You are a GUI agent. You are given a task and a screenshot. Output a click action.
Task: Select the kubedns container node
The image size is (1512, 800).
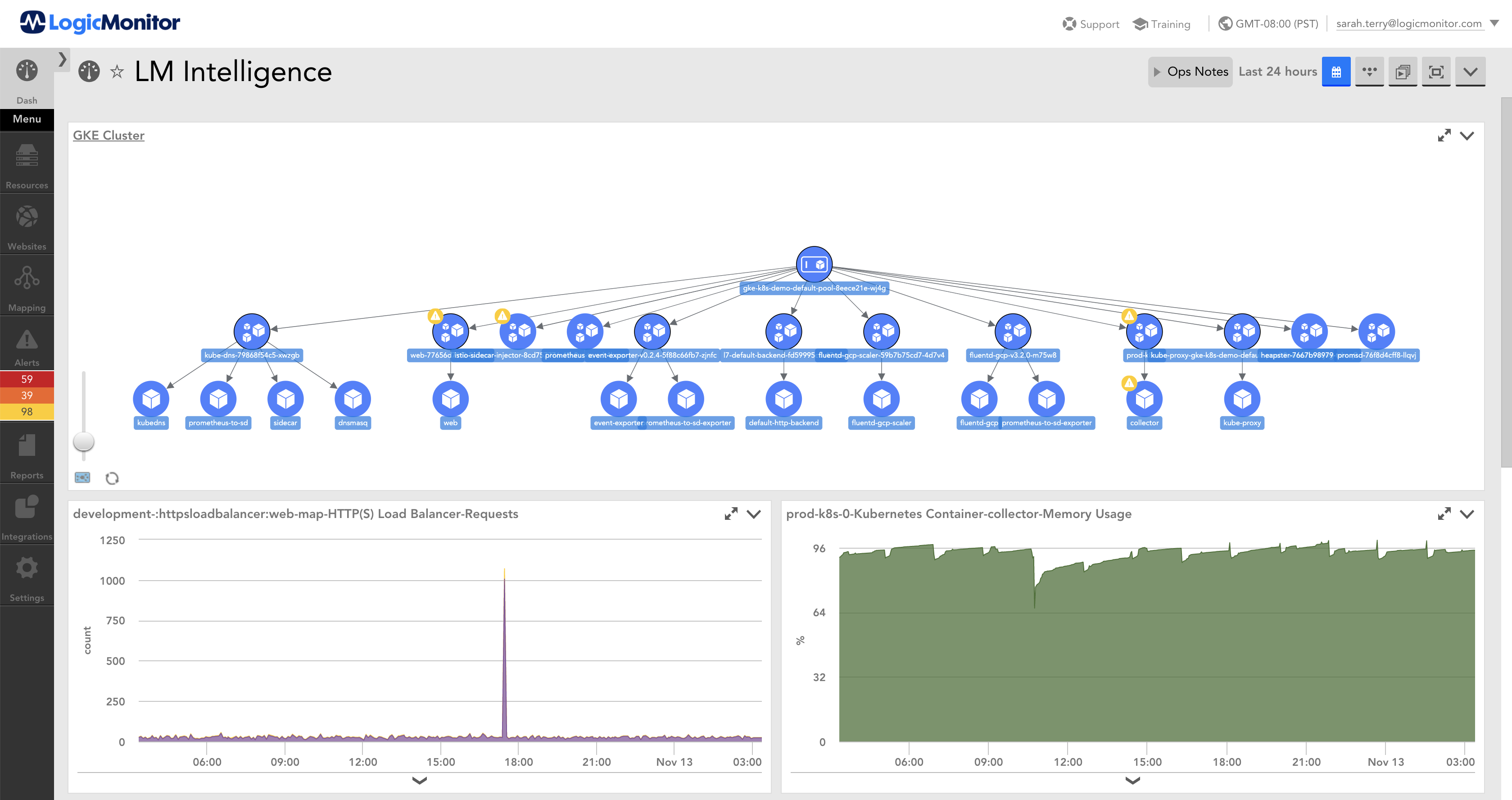151,399
